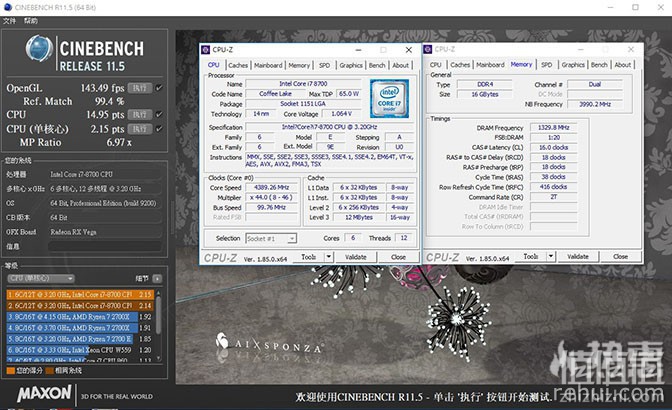Screen dimensions: 672x410
Task: Run the multi-core CPU benchmark
Action: pos(140,115)
